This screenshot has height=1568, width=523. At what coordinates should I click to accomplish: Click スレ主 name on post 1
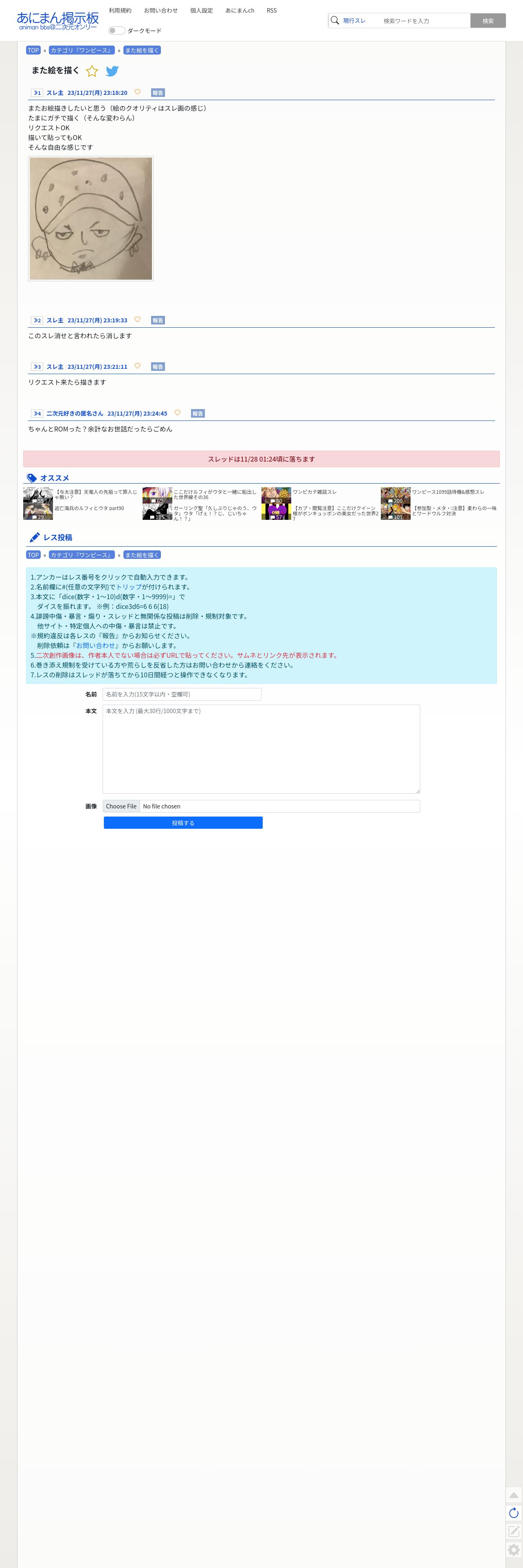click(x=55, y=92)
